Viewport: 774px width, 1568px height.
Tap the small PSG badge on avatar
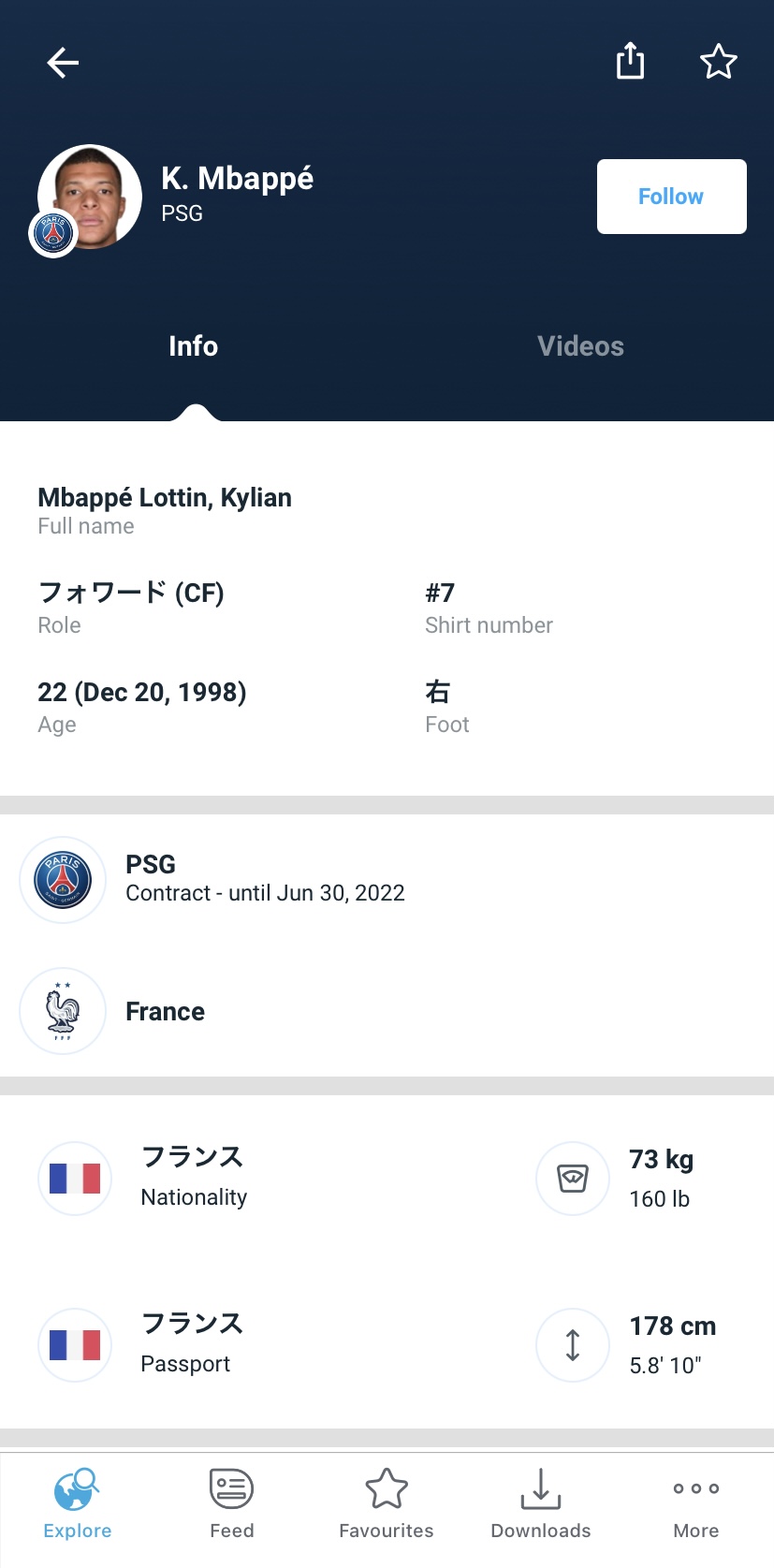(53, 233)
